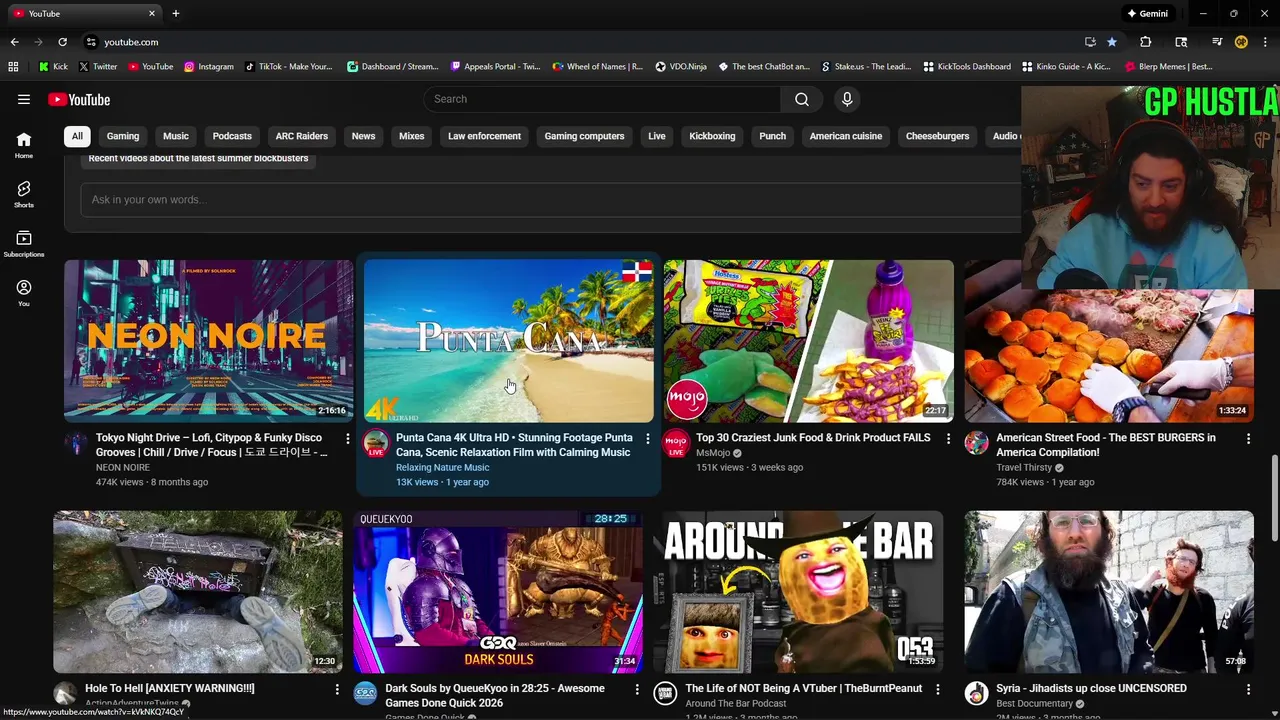Select the Gaming computers filter chip
The height and width of the screenshot is (720, 1280).
584,136
